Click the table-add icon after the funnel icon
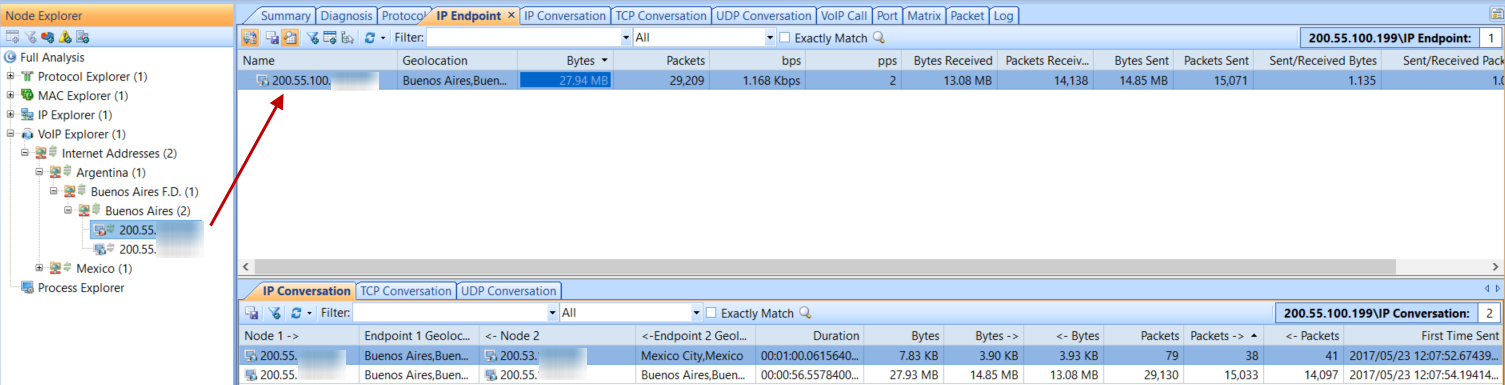The image size is (1505, 385). coord(330,37)
